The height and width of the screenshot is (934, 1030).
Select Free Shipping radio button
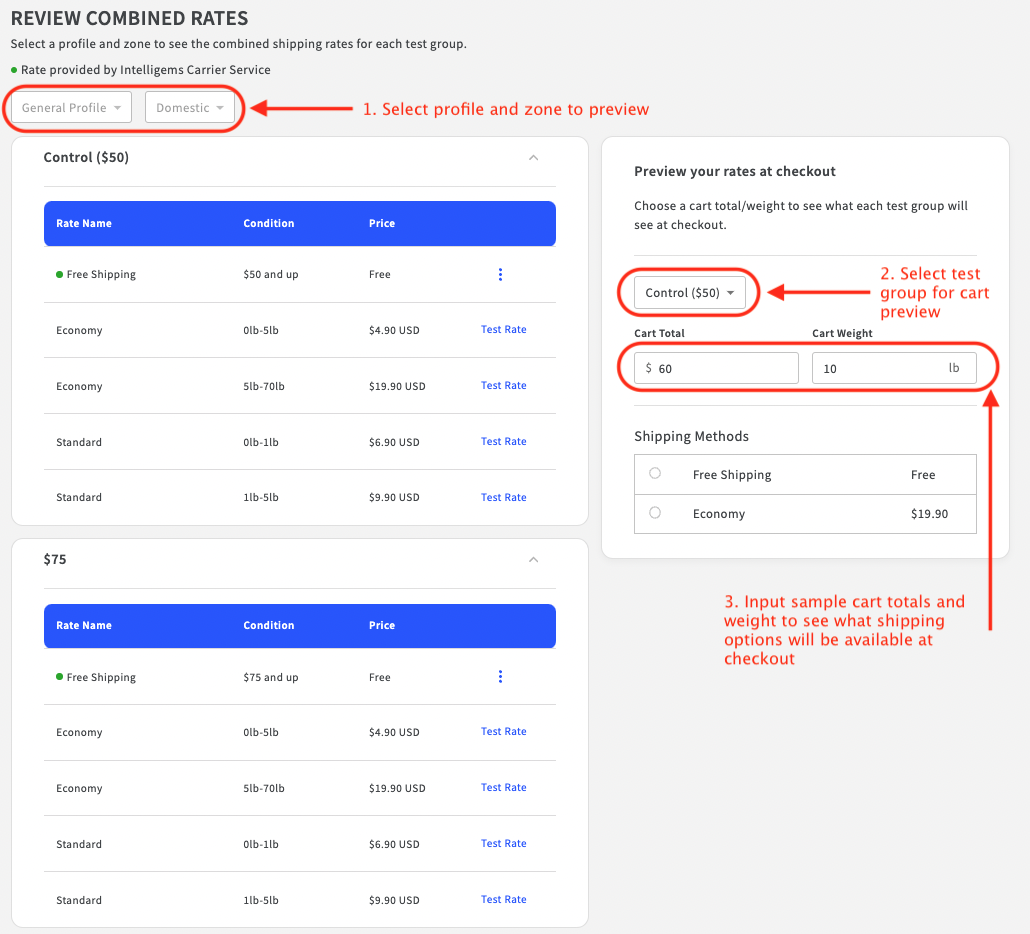pyautogui.click(x=655, y=474)
